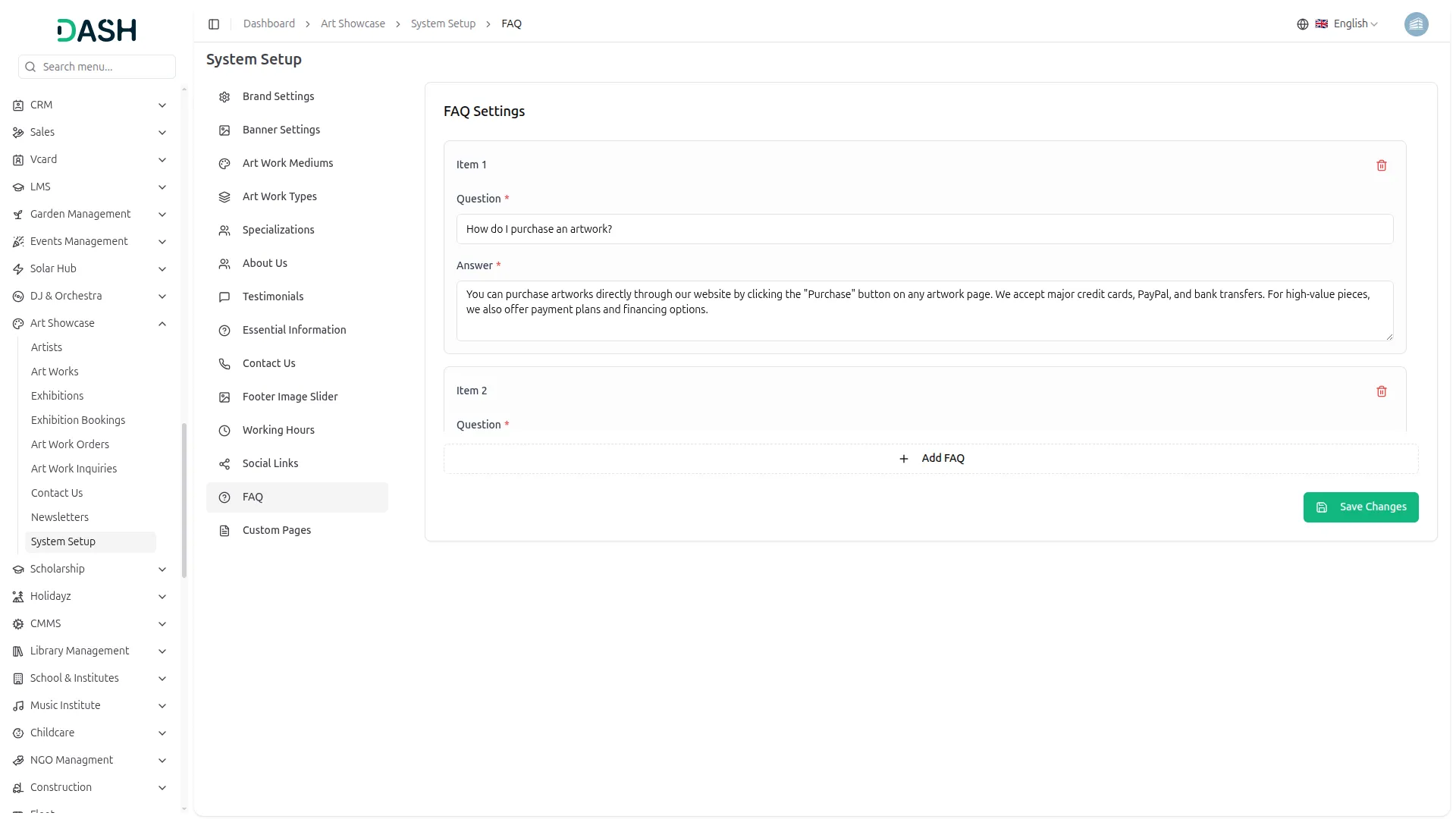Click the Social Links share icon
The image size is (1456, 819).
point(224,464)
